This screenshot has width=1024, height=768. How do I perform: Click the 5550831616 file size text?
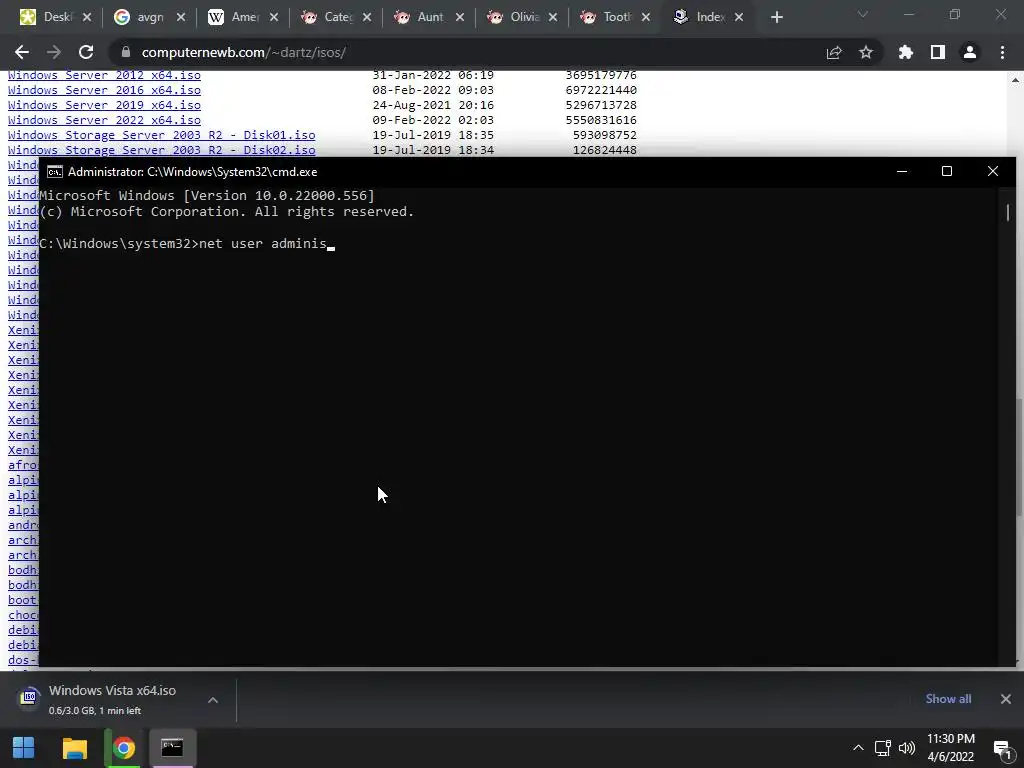pos(601,120)
